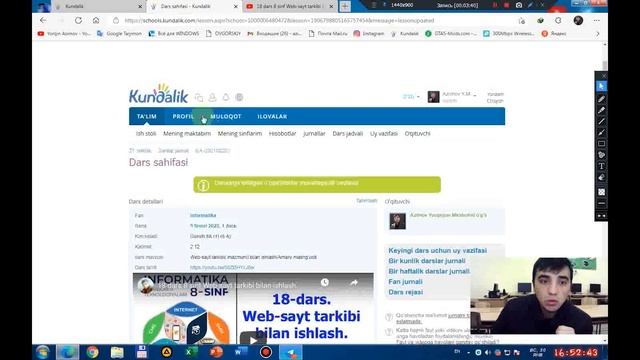Click the Windows Start button
The image size is (640, 360).
click(x=42, y=352)
